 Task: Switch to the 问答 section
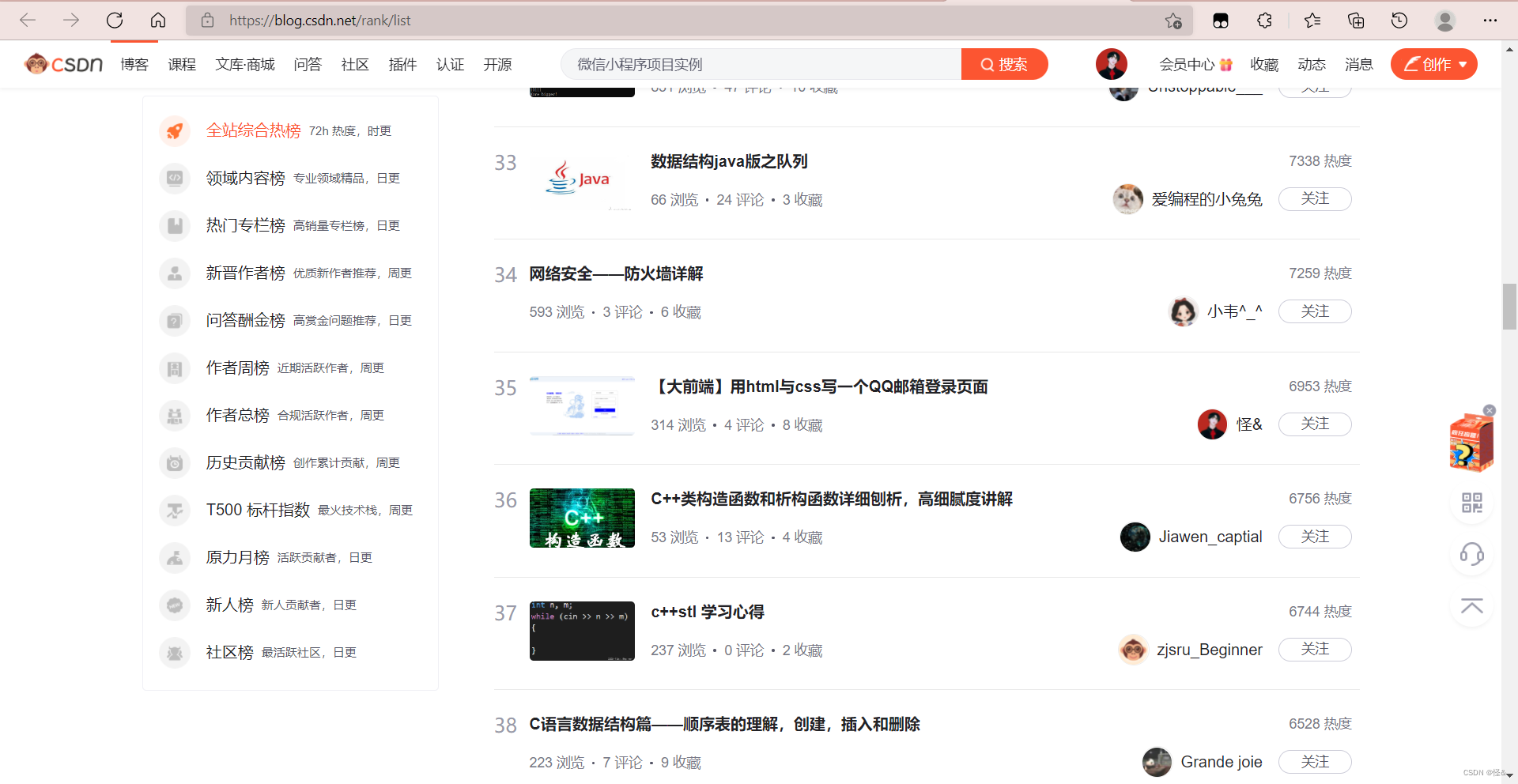tap(308, 65)
